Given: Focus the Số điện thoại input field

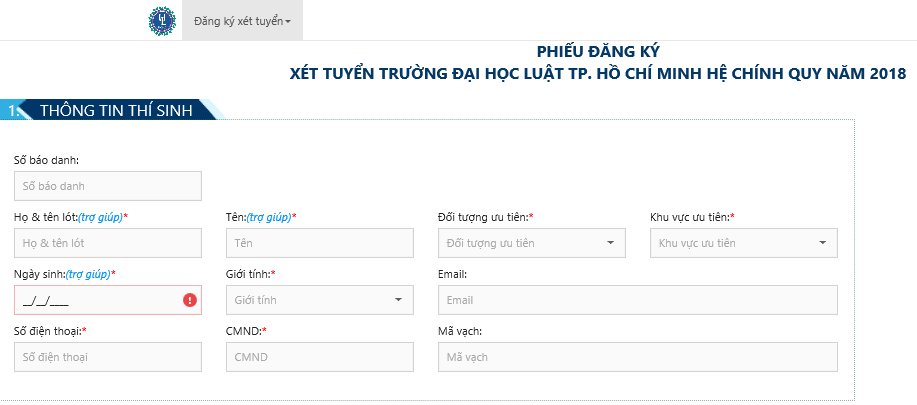Looking at the screenshot, I should tap(108, 357).
